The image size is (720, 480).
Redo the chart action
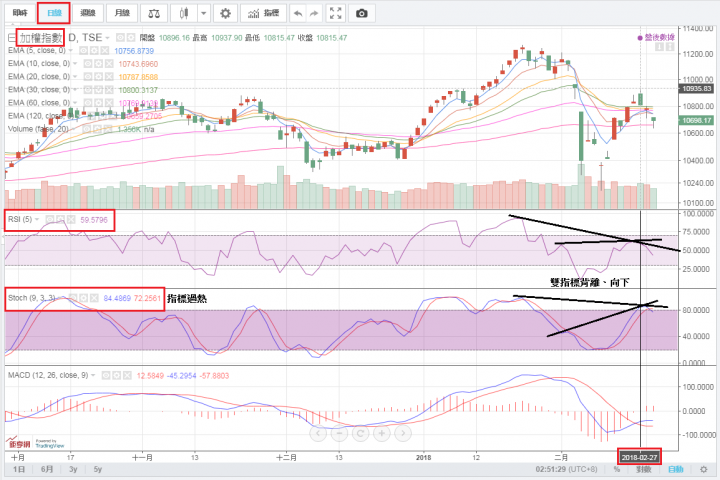(314, 13)
